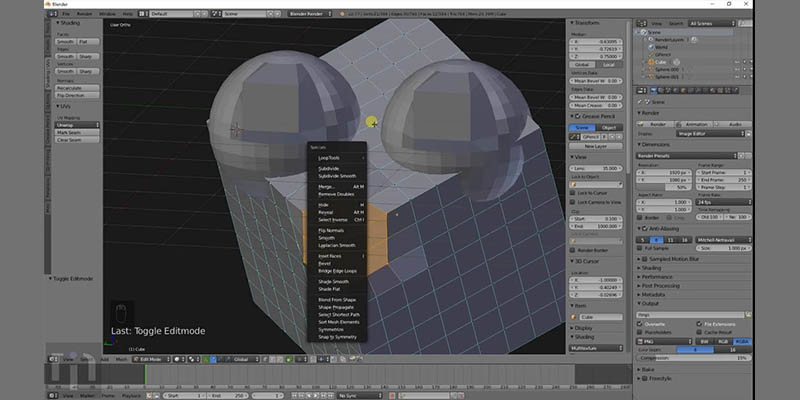Click the snap magnet icon in 3D header

click(312, 359)
